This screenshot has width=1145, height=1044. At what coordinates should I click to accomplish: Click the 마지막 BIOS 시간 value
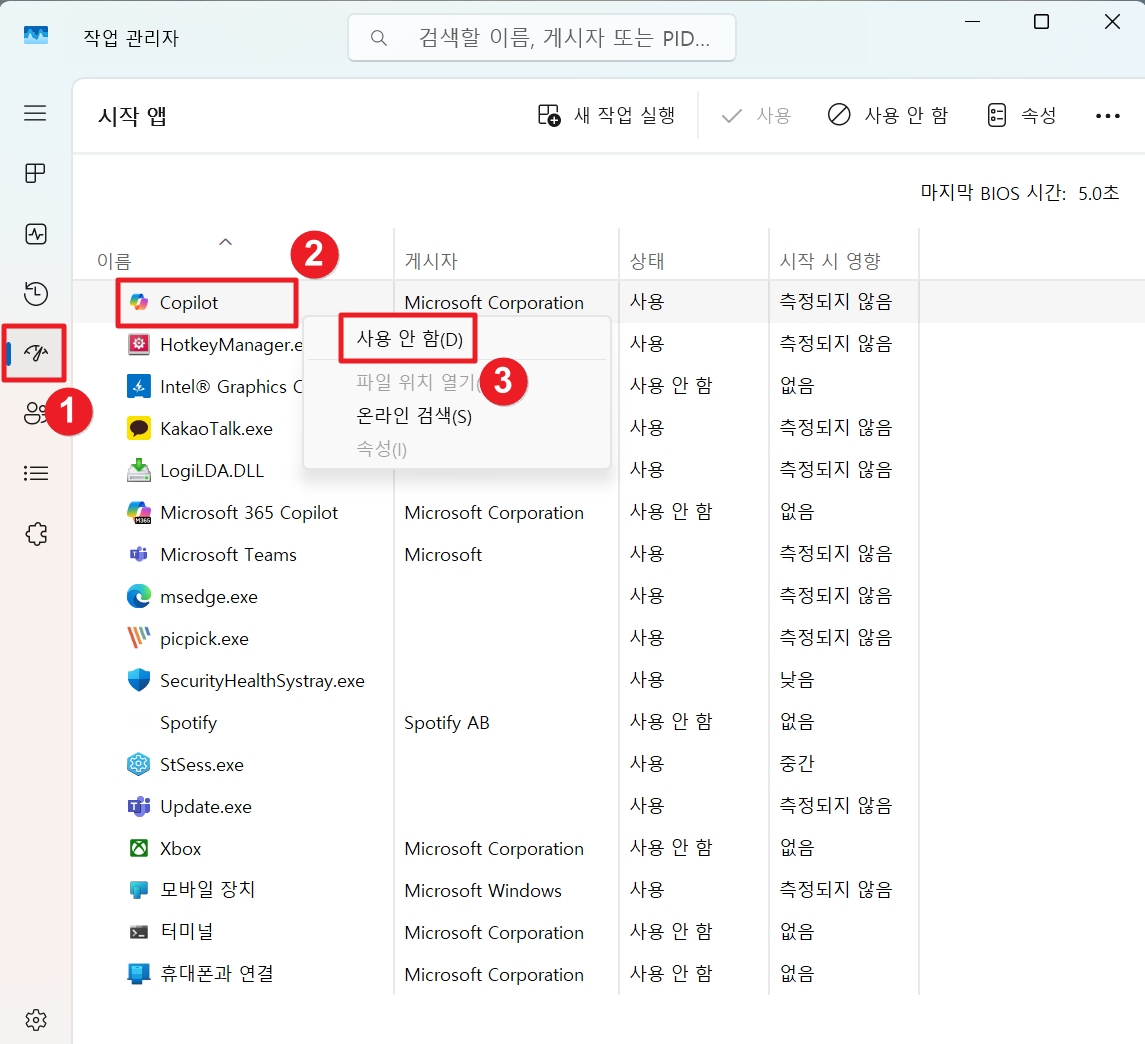click(1098, 193)
